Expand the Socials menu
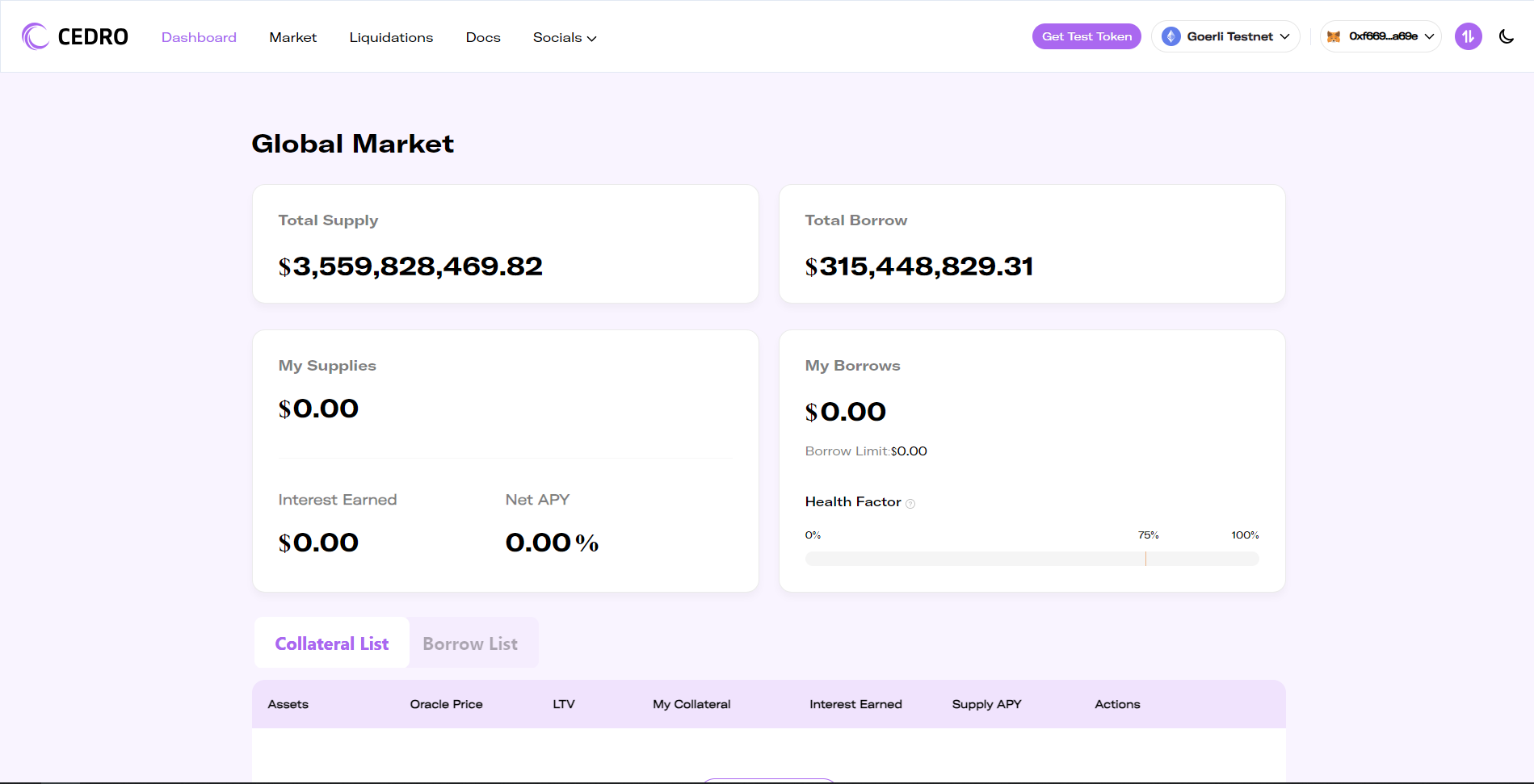Image resolution: width=1534 pixels, height=784 pixels. click(565, 38)
